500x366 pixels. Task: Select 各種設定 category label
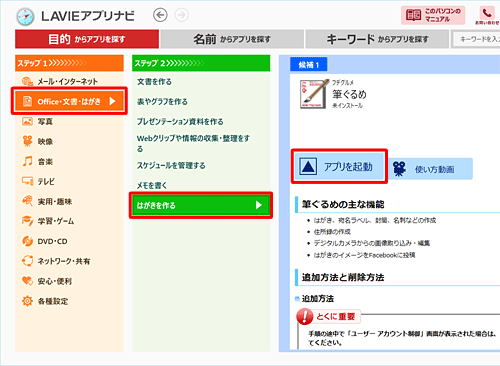click(x=53, y=301)
